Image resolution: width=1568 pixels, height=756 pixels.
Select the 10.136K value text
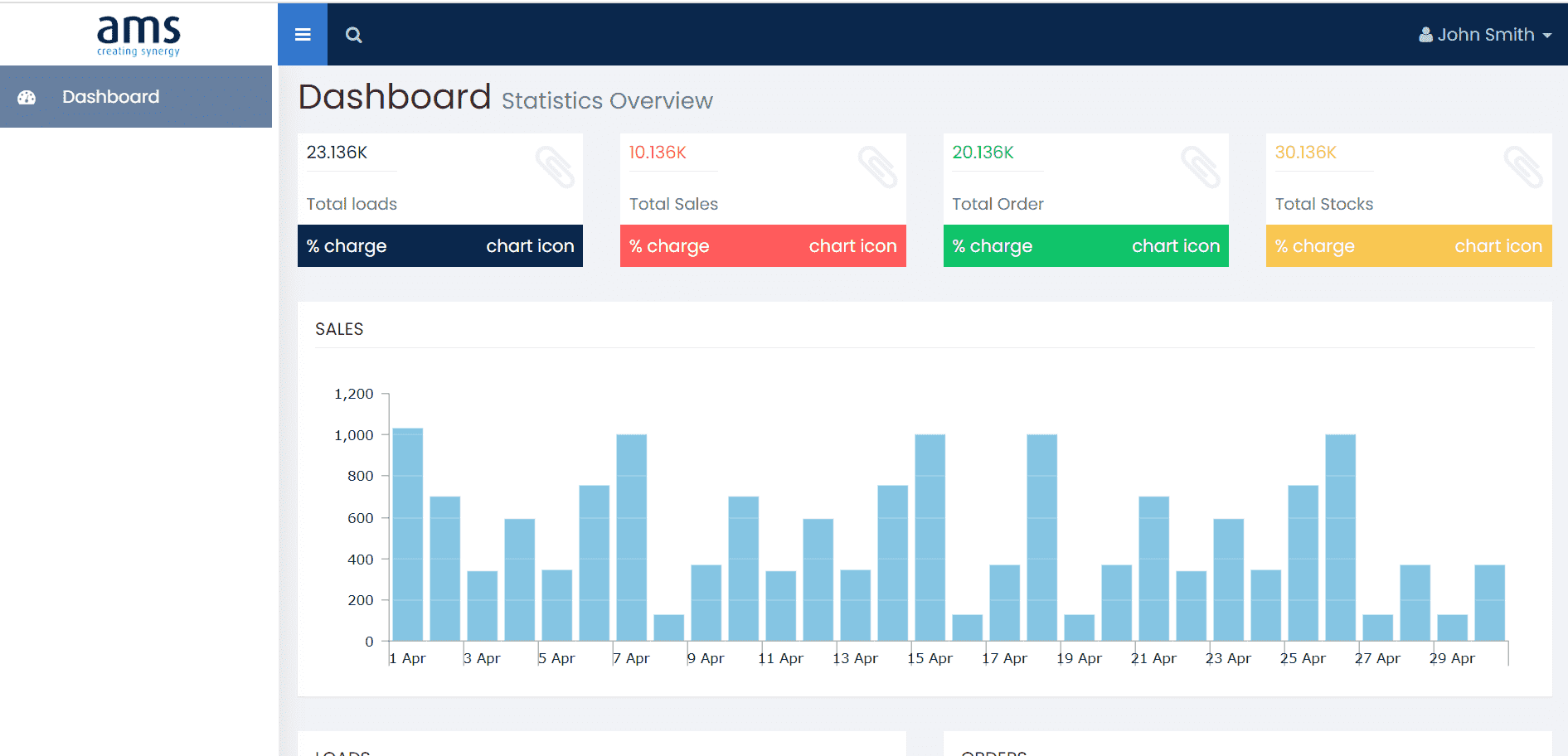(658, 153)
